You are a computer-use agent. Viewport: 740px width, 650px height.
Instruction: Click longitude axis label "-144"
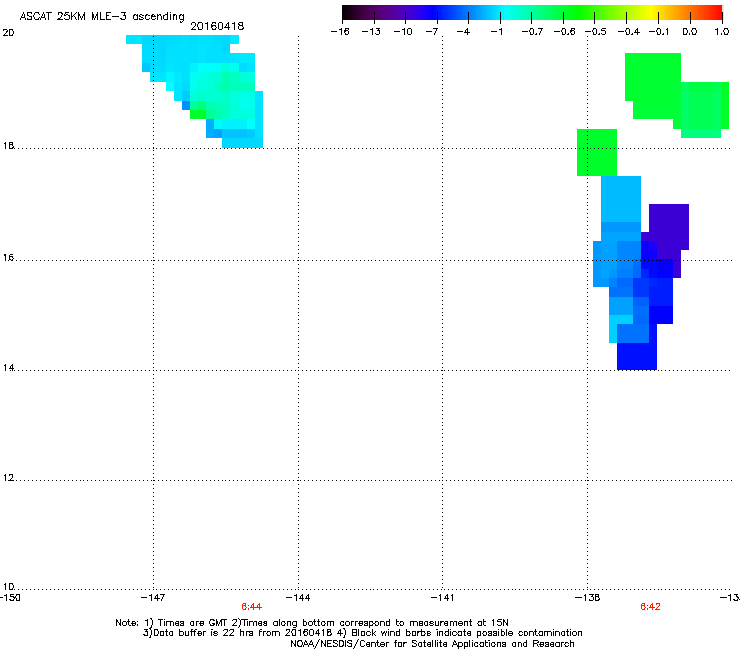(298, 598)
